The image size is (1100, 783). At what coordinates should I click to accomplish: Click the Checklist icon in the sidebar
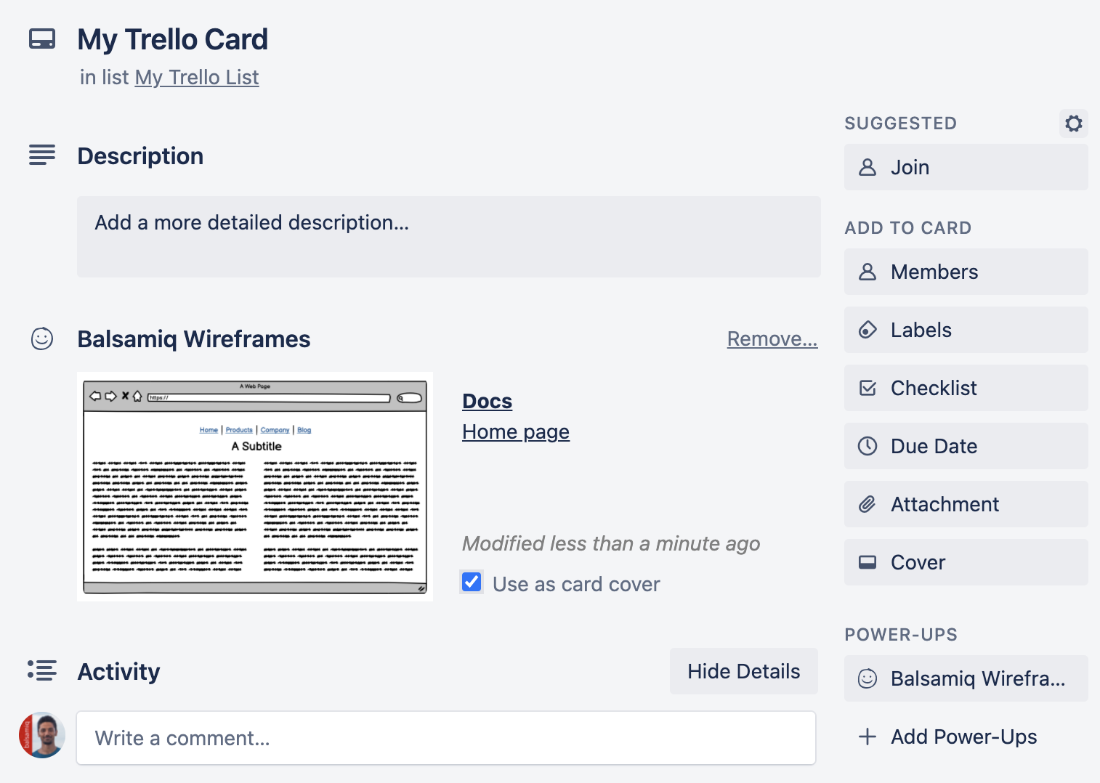pos(868,388)
